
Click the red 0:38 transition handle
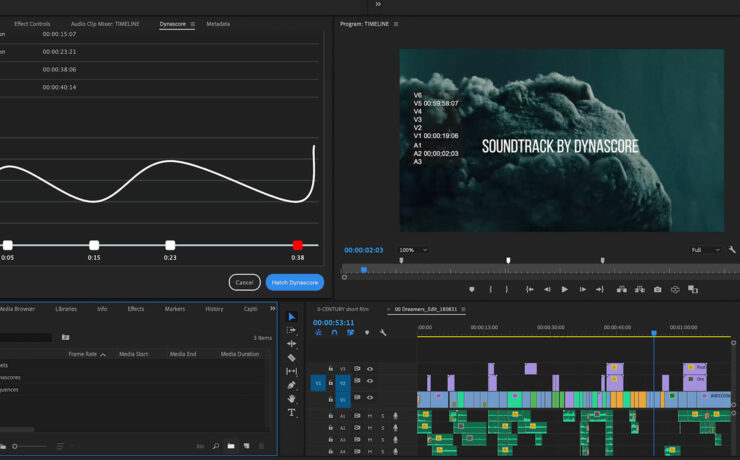(x=297, y=245)
